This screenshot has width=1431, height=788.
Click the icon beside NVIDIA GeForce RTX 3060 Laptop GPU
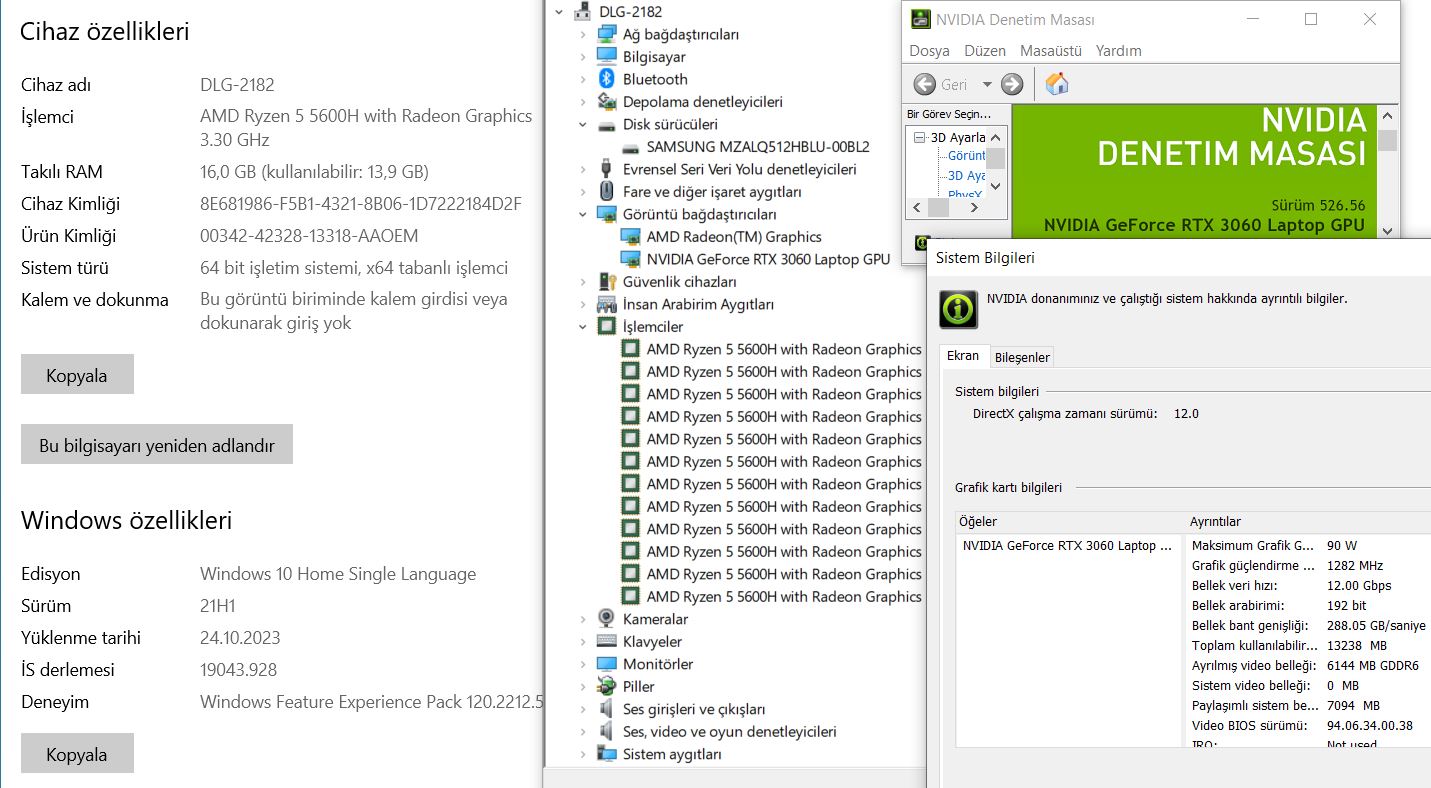click(631, 259)
